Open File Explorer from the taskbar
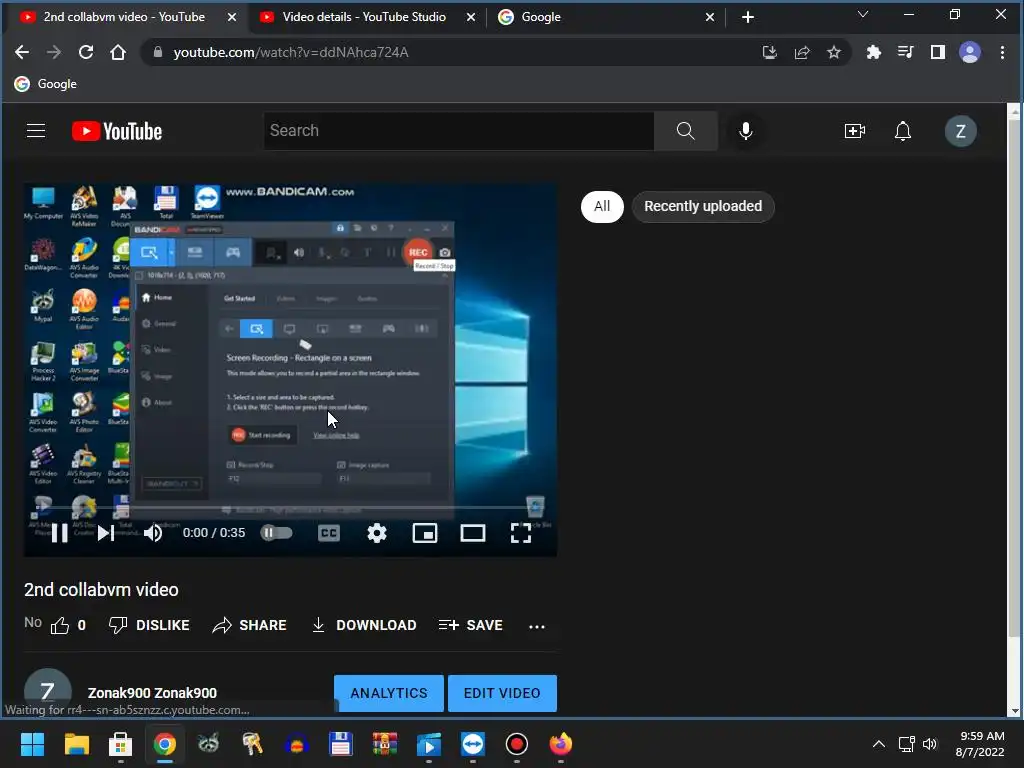This screenshot has height=768, width=1024. click(76, 744)
